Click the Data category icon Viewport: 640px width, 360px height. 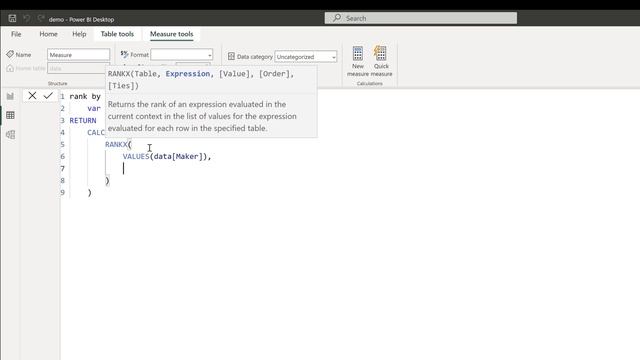231,56
